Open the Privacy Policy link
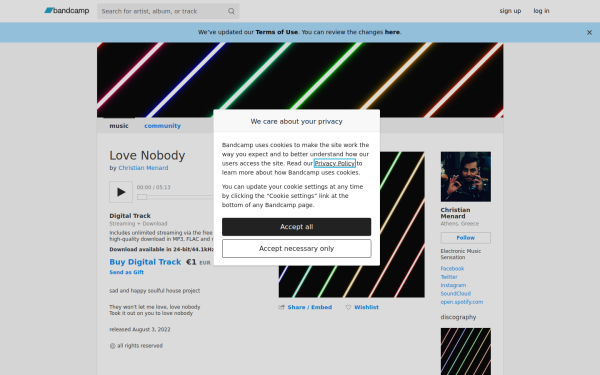 coord(334,163)
